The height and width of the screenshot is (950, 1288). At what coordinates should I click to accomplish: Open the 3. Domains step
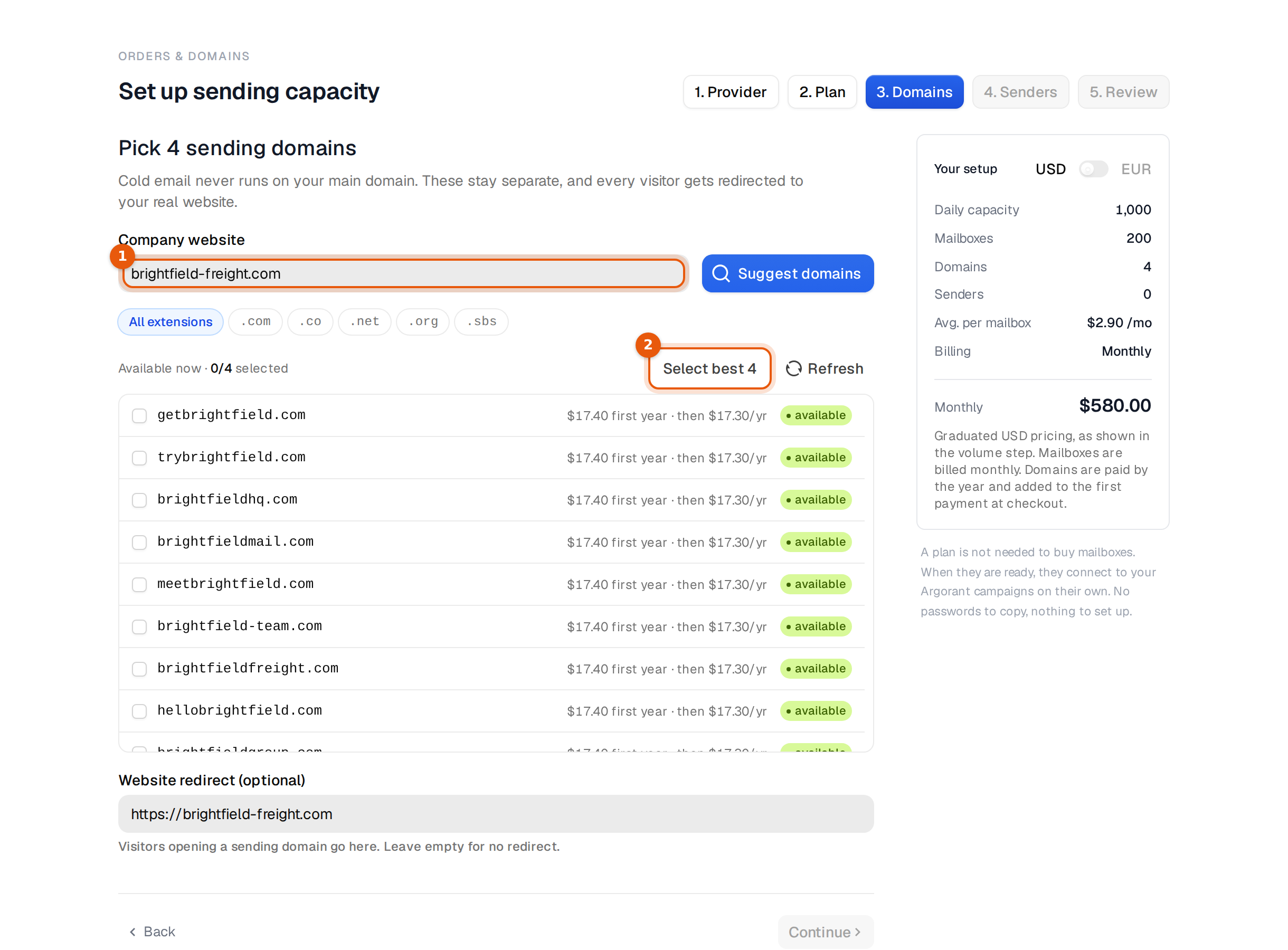pos(914,92)
